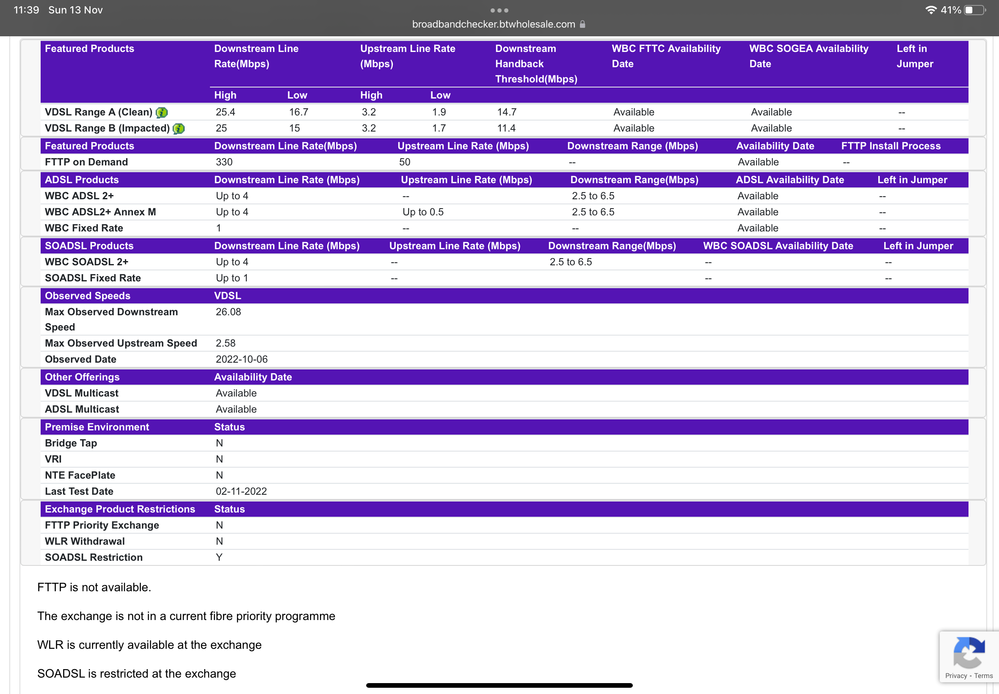Click the 'SOADSL Products' header cell
Image resolution: width=999 pixels, height=694 pixels.
pyautogui.click(x=89, y=246)
